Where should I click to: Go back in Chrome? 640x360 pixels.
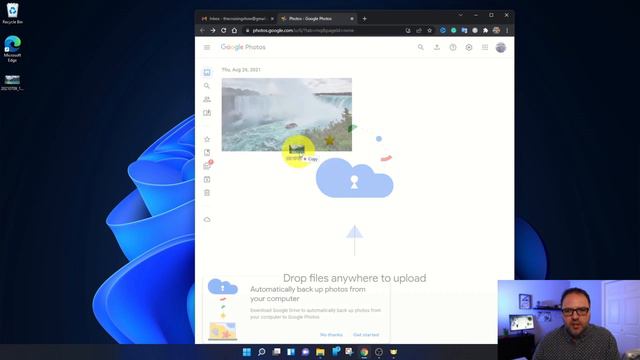[x=202, y=30]
